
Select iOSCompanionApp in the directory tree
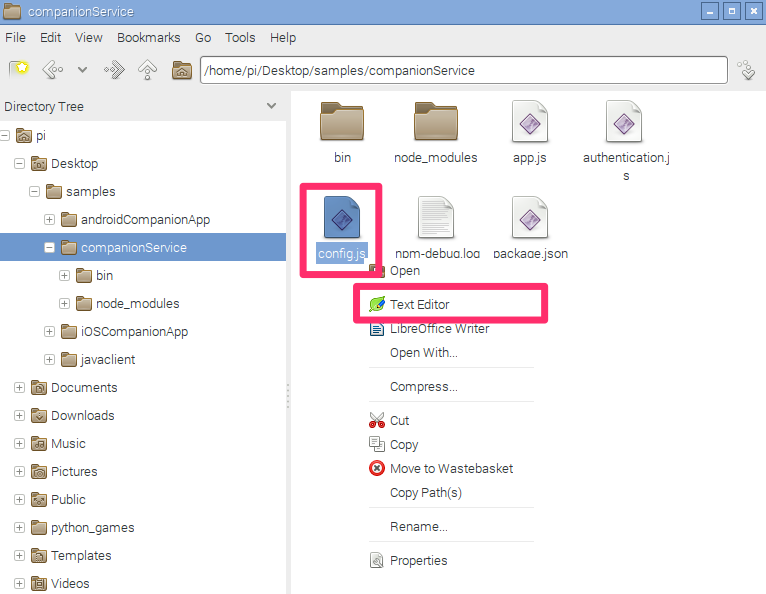[x=125, y=331]
